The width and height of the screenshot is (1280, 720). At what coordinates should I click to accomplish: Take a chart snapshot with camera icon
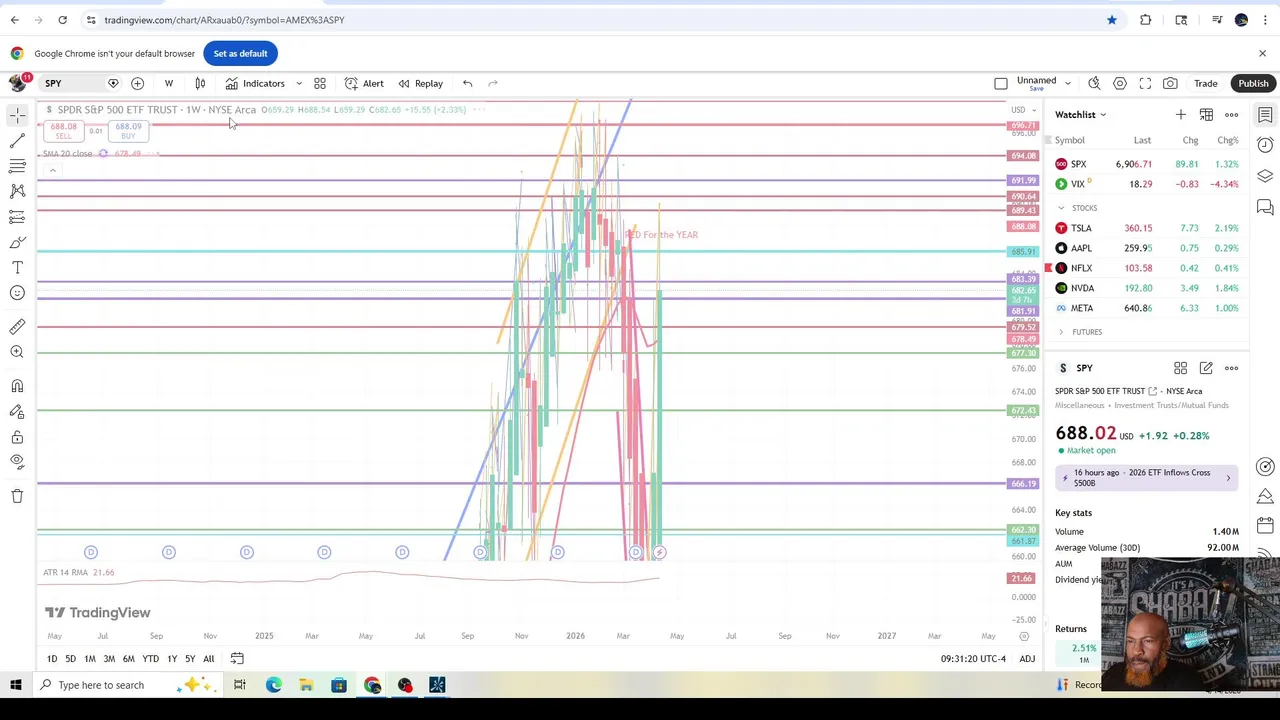pos(1170,83)
